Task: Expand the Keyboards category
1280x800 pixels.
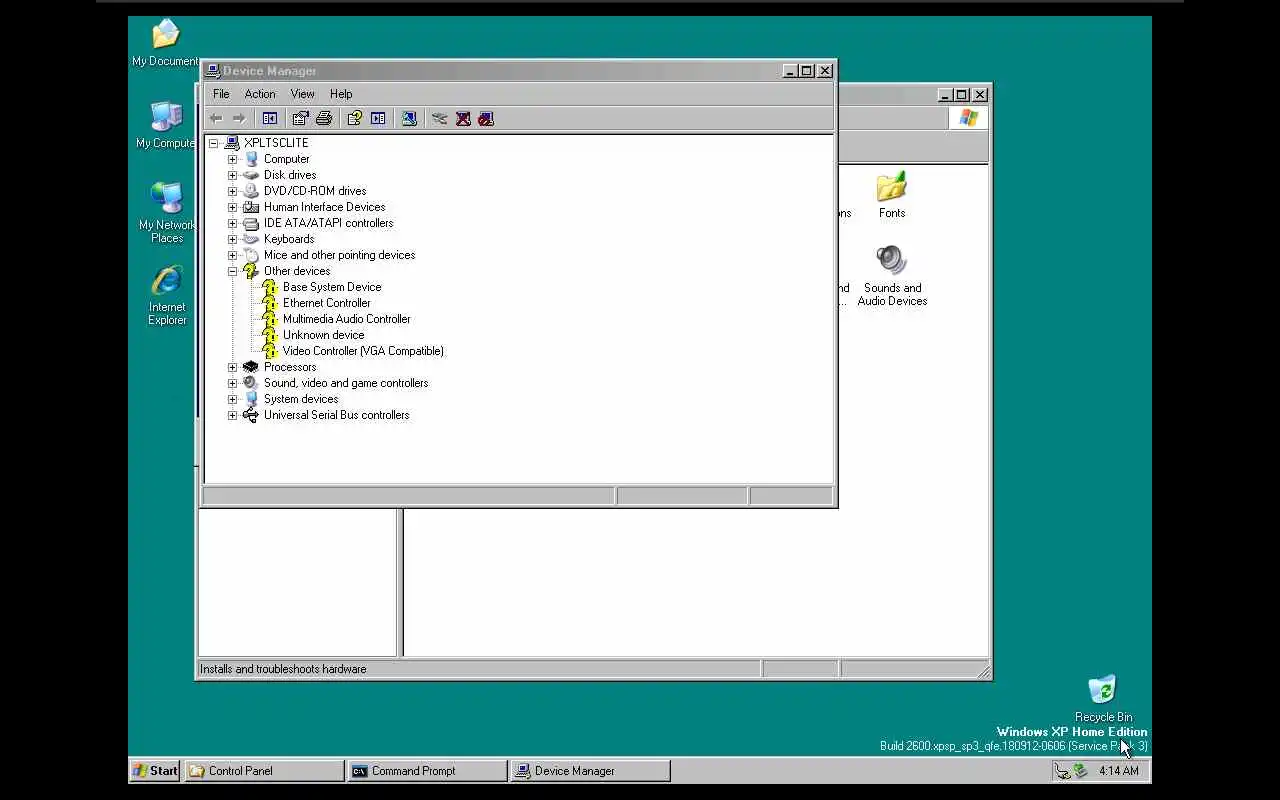Action: tap(233, 239)
